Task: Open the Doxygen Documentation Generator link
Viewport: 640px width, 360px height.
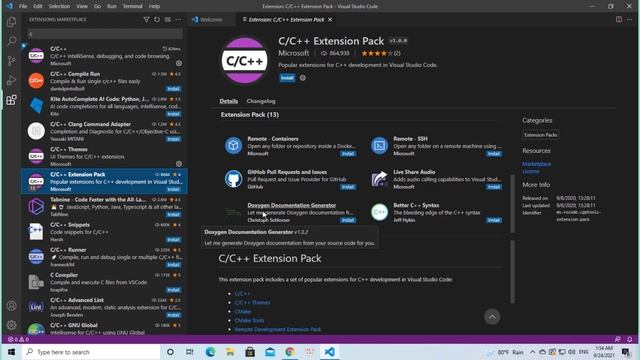Action: (x=291, y=205)
